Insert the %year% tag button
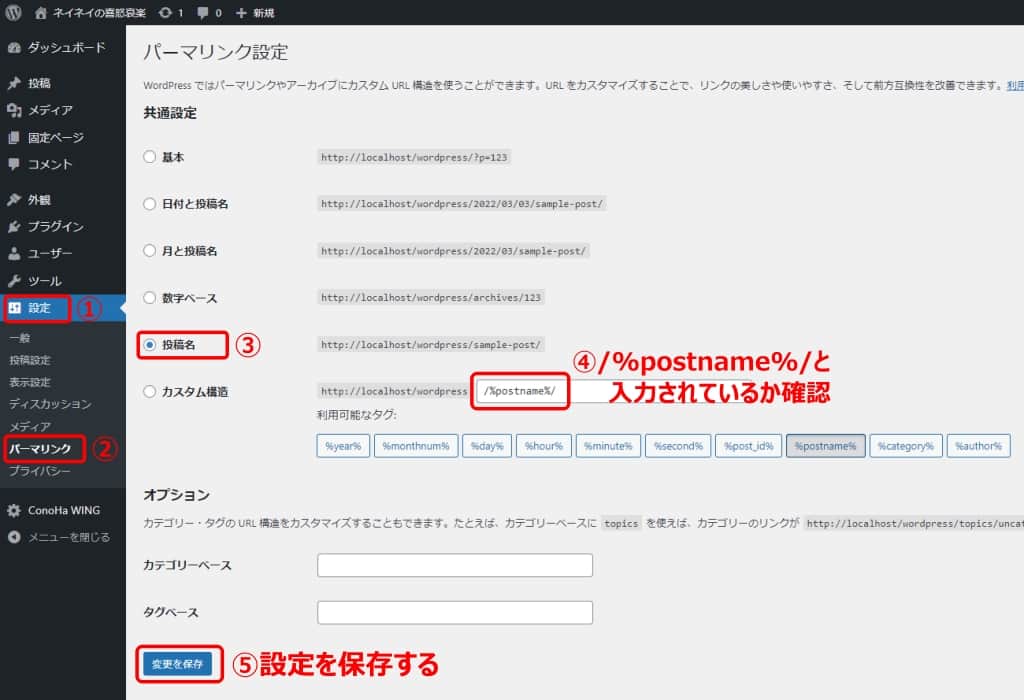Image resolution: width=1024 pixels, height=700 pixels. (x=344, y=446)
